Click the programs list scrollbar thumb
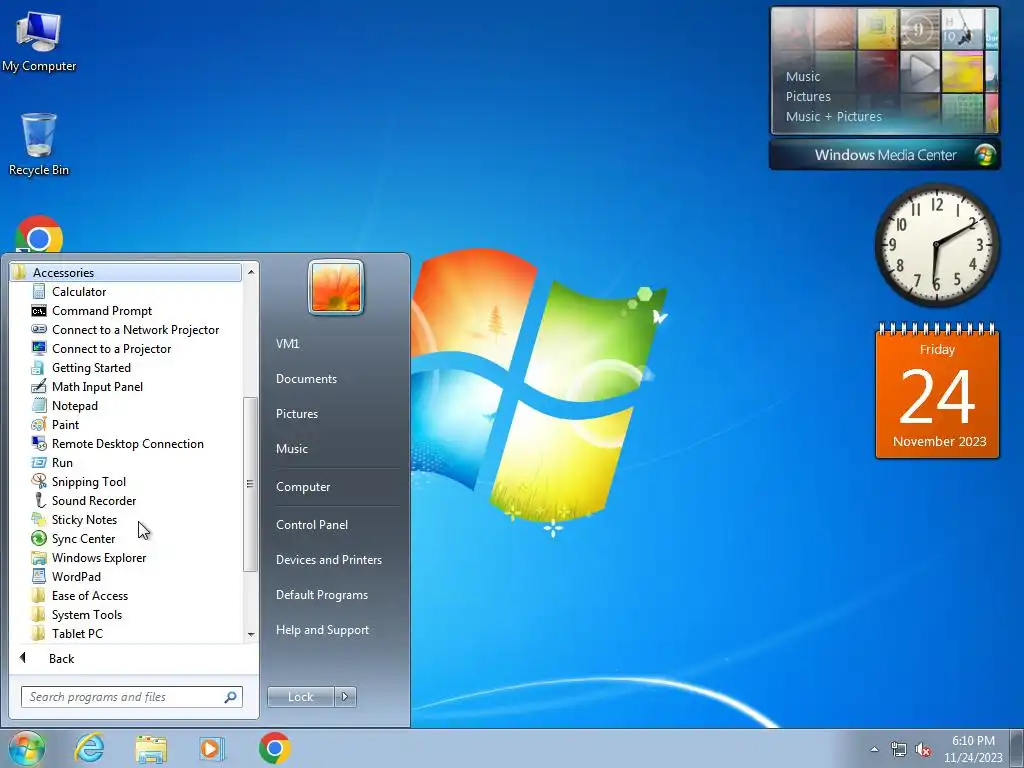 250,484
